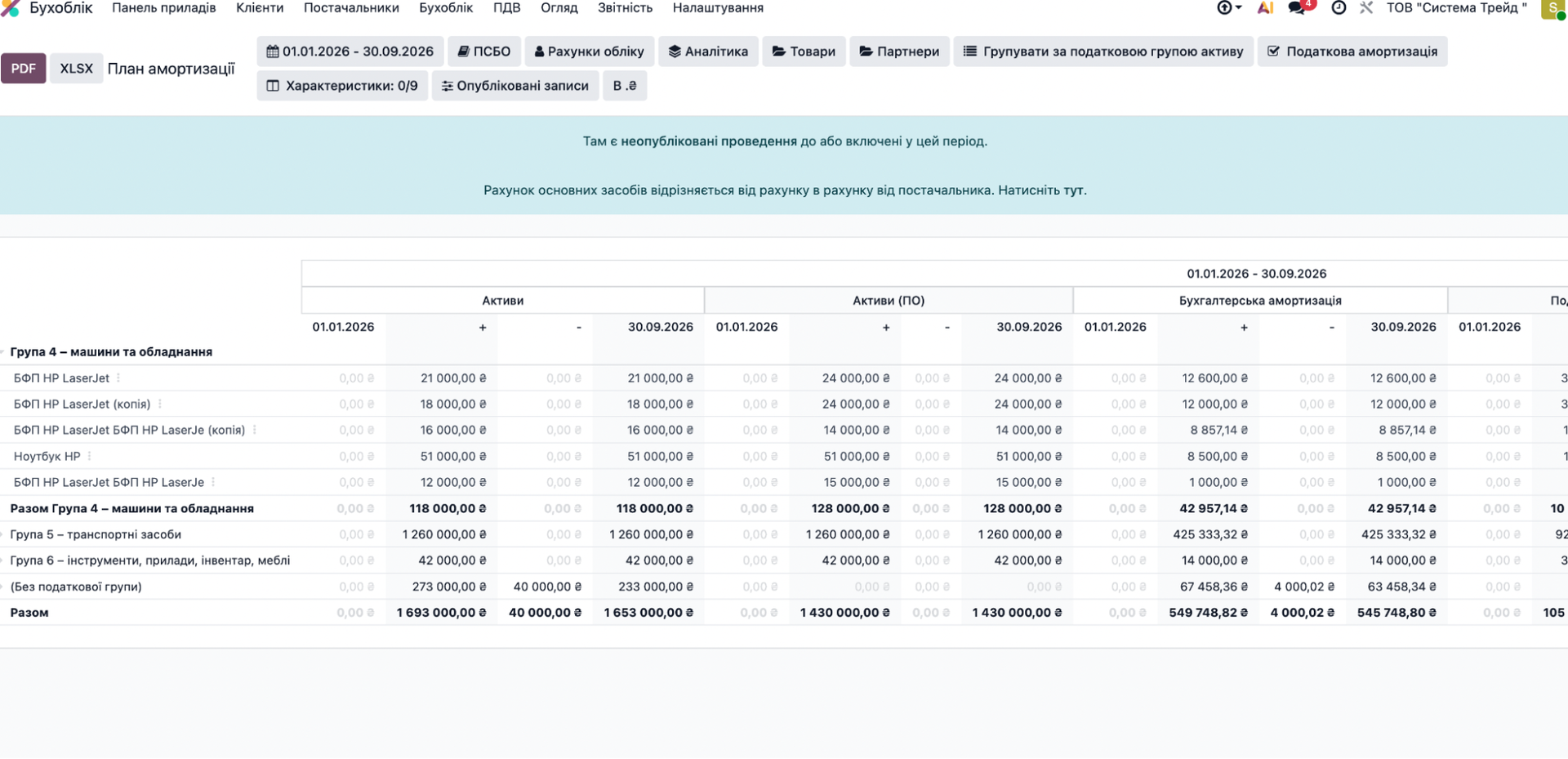1568x759 pixels.
Task: Open the Партнери filter dropdown
Action: coord(899,51)
